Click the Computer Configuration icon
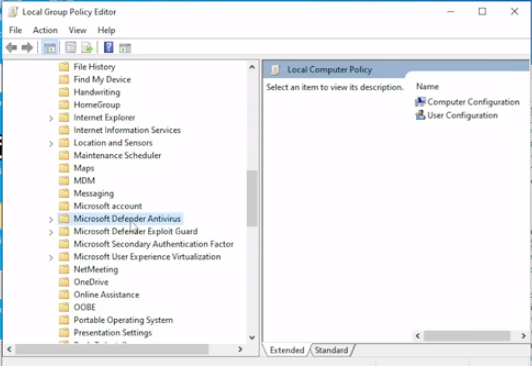 [x=420, y=102]
